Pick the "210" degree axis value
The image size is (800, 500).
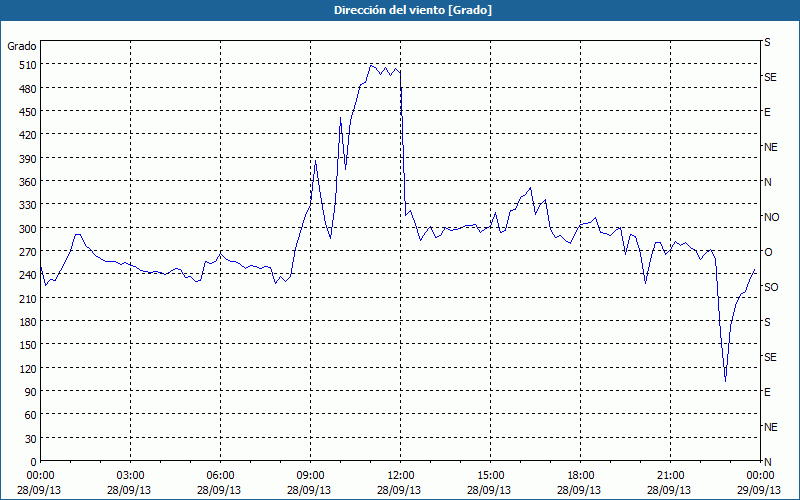coord(28,298)
